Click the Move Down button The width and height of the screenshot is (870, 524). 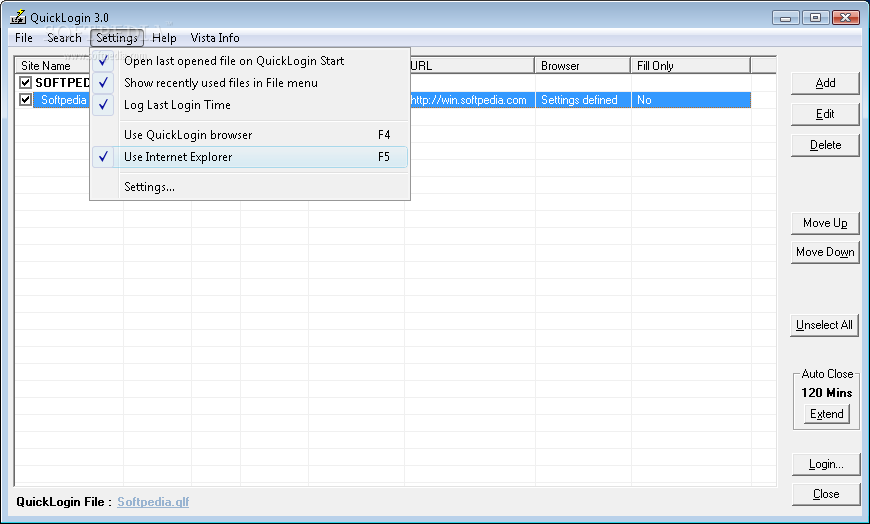point(825,253)
